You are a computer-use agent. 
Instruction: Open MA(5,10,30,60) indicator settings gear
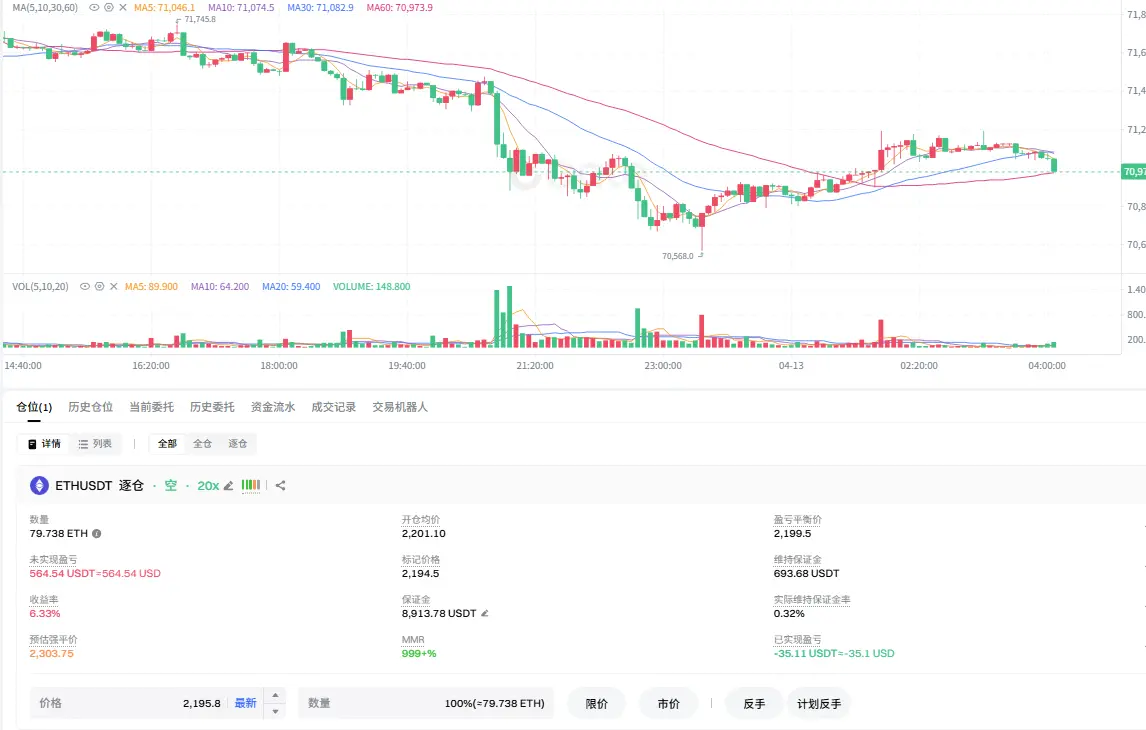coord(109,7)
